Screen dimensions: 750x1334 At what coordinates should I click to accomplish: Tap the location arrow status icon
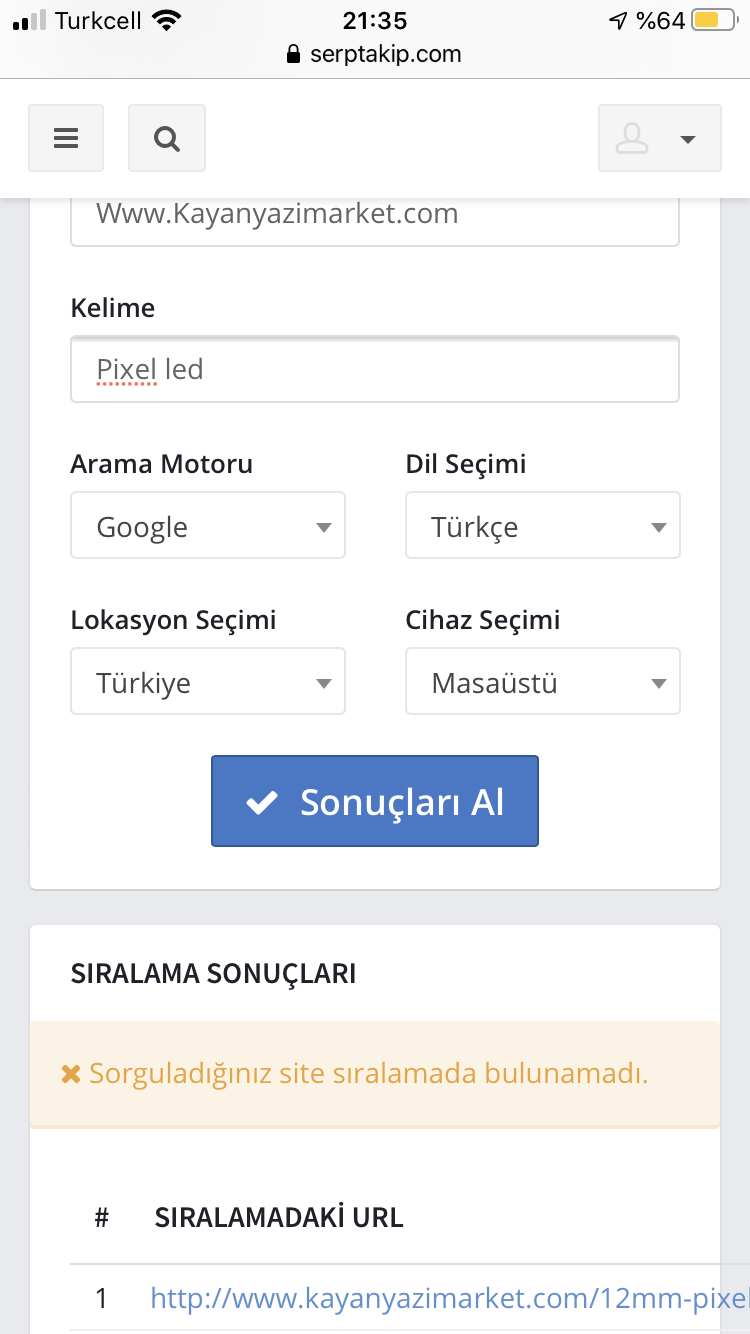tap(619, 20)
